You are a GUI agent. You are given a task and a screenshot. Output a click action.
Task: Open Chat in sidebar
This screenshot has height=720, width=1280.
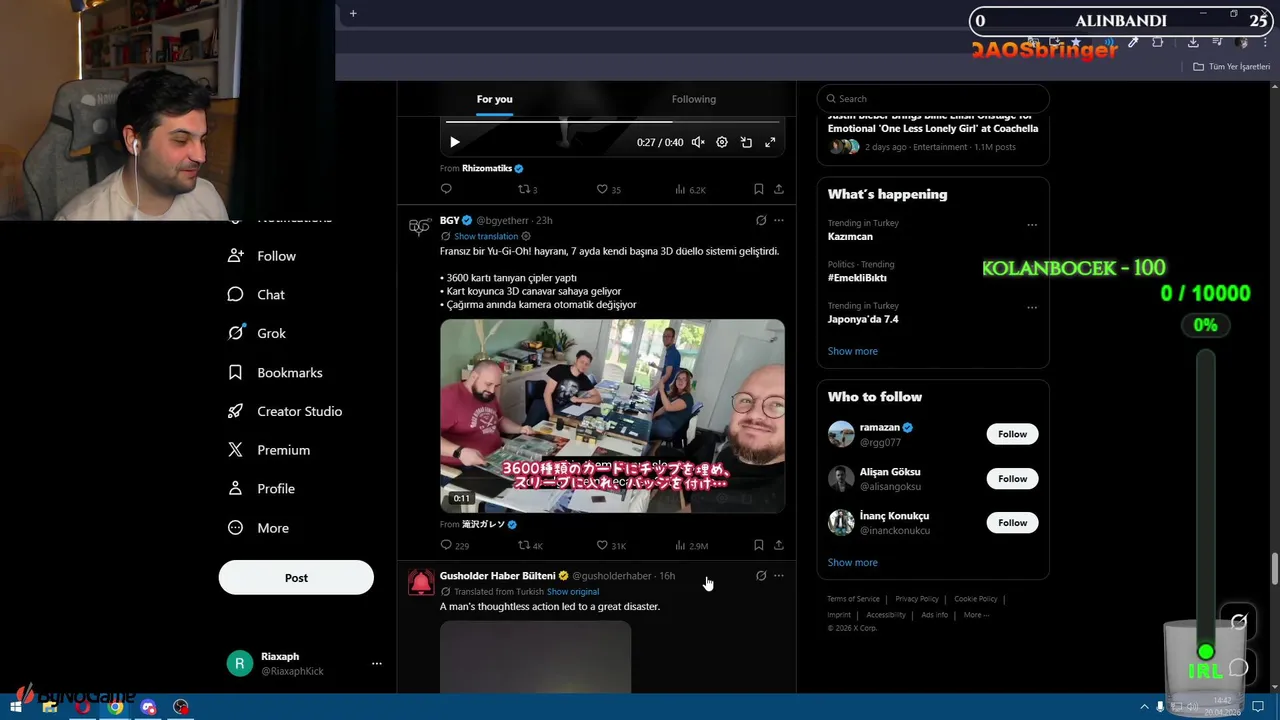[257, 295]
